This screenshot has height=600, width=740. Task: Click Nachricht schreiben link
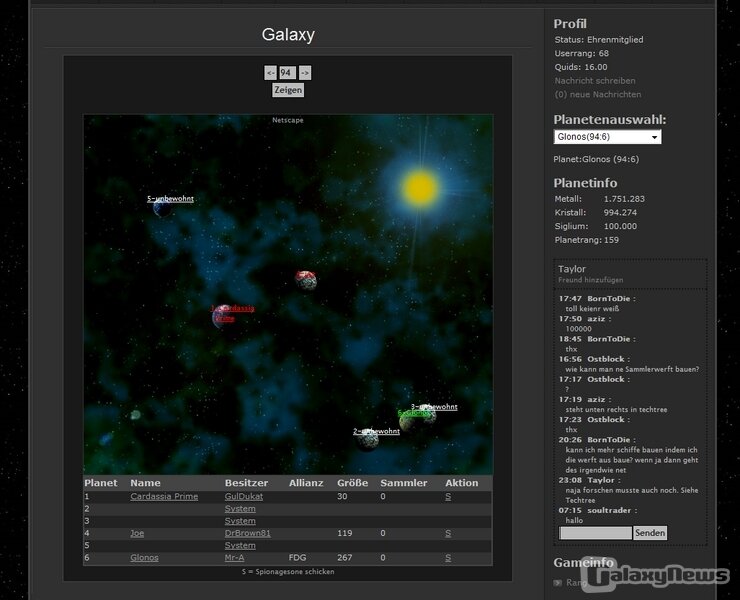click(x=595, y=81)
